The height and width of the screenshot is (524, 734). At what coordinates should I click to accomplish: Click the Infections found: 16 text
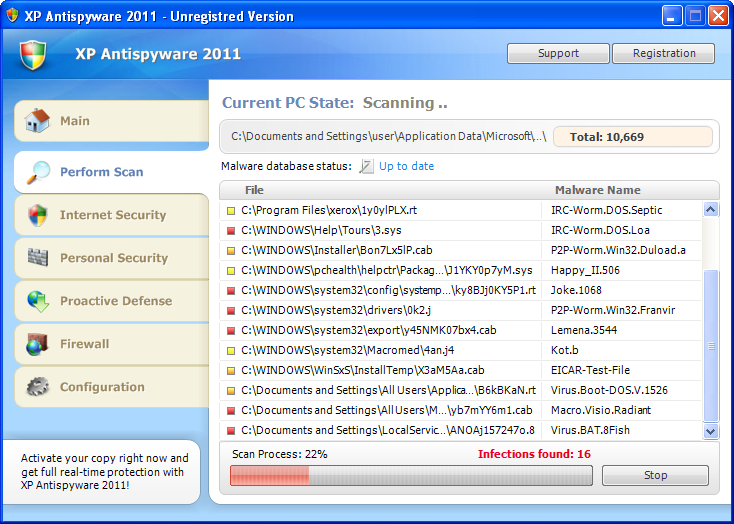(534, 454)
